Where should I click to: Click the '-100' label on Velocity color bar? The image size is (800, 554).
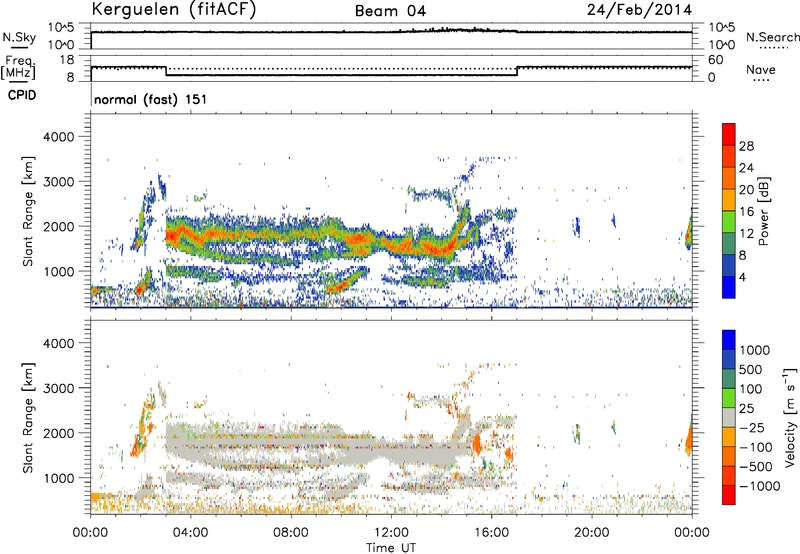click(x=756, y=447)
